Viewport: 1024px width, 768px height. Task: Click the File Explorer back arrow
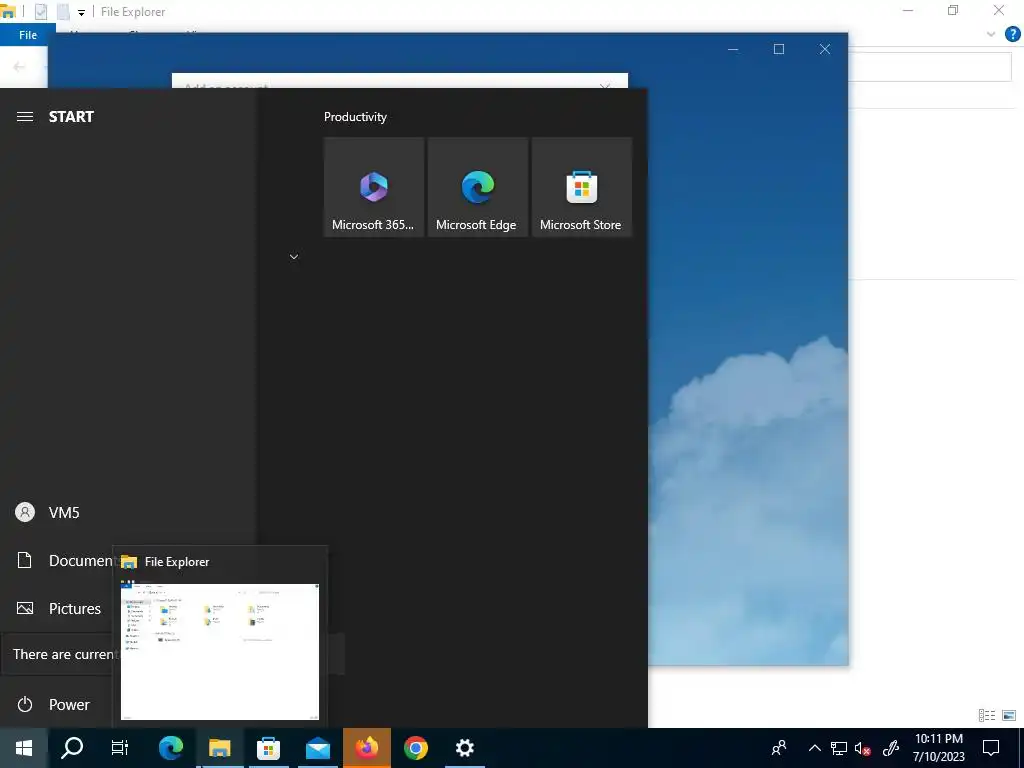pyautogui.click(x=19, y=67)
